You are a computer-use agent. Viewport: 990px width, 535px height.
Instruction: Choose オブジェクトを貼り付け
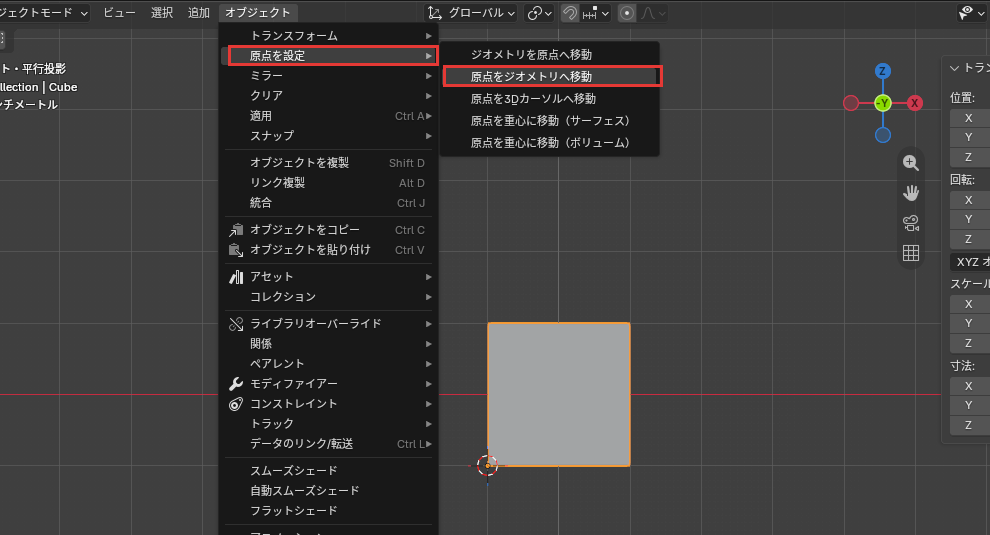pyautogui.click(x=330, y=250)
